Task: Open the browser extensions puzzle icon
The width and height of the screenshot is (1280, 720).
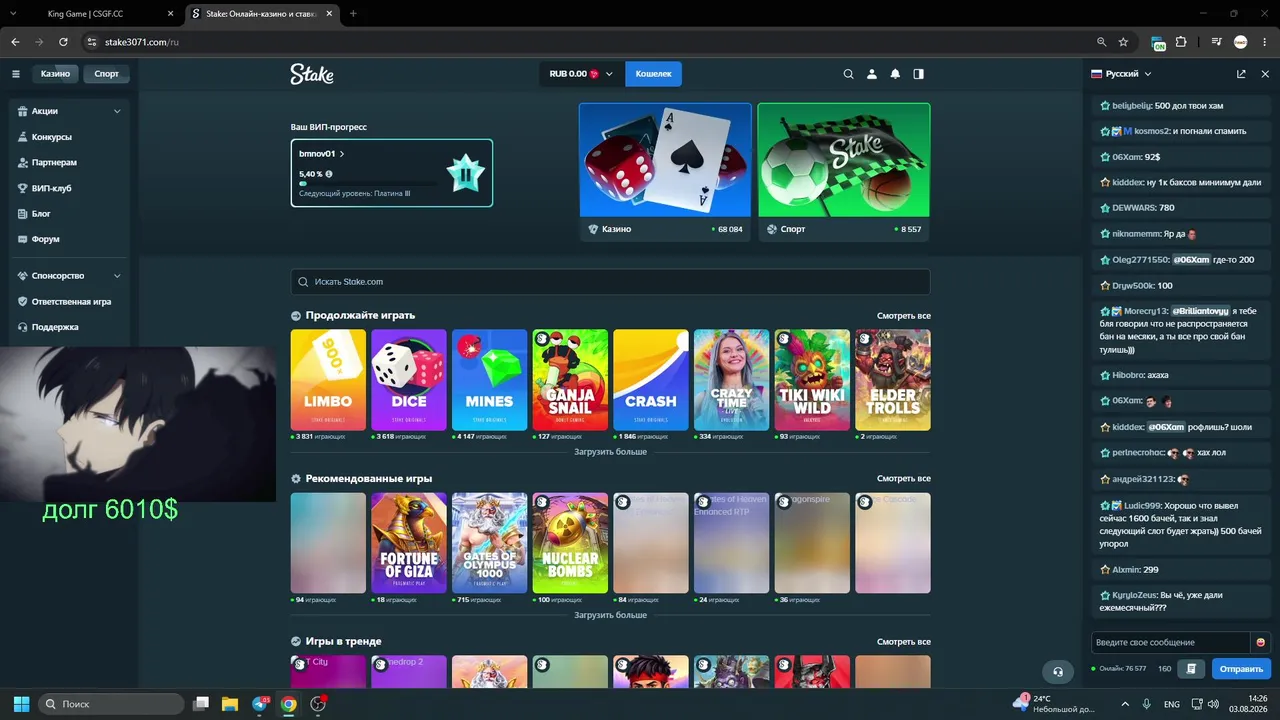Action: (1181, 42)
